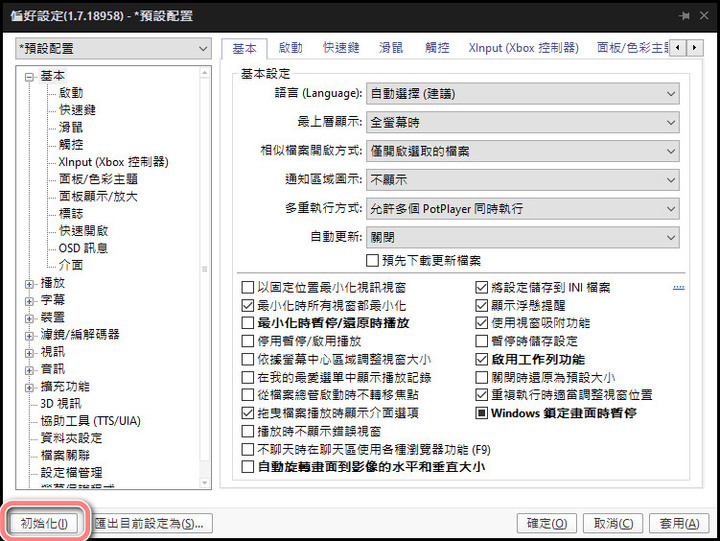Switch to the 啟動 tab
The image size is (720, 541).
pos(290,48)
